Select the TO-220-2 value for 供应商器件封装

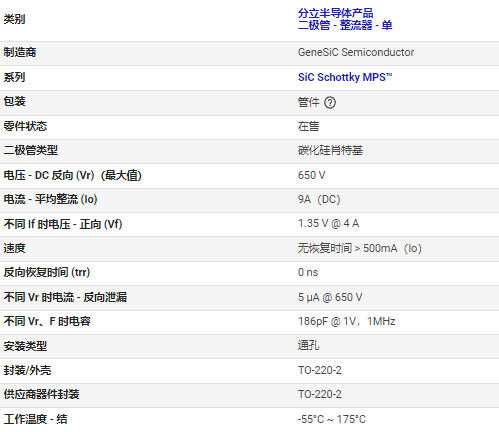(320, 394)
